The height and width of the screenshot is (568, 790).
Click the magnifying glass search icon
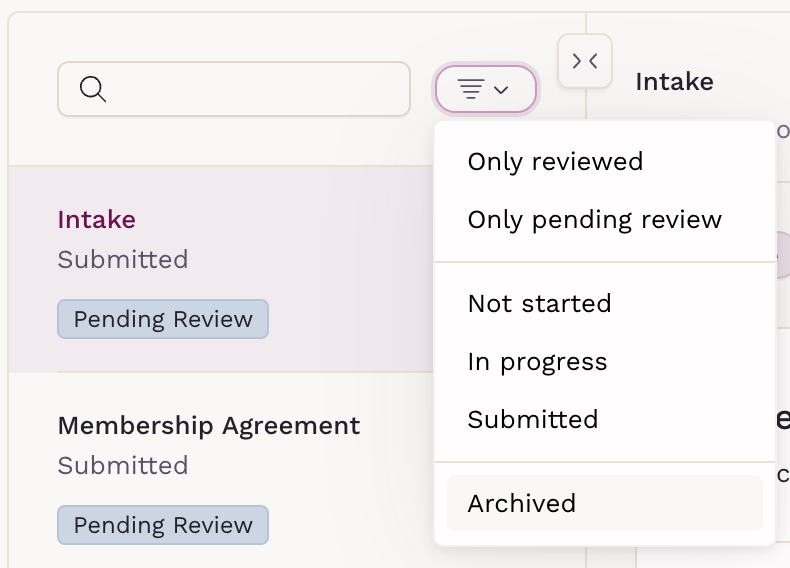[93, 89]
